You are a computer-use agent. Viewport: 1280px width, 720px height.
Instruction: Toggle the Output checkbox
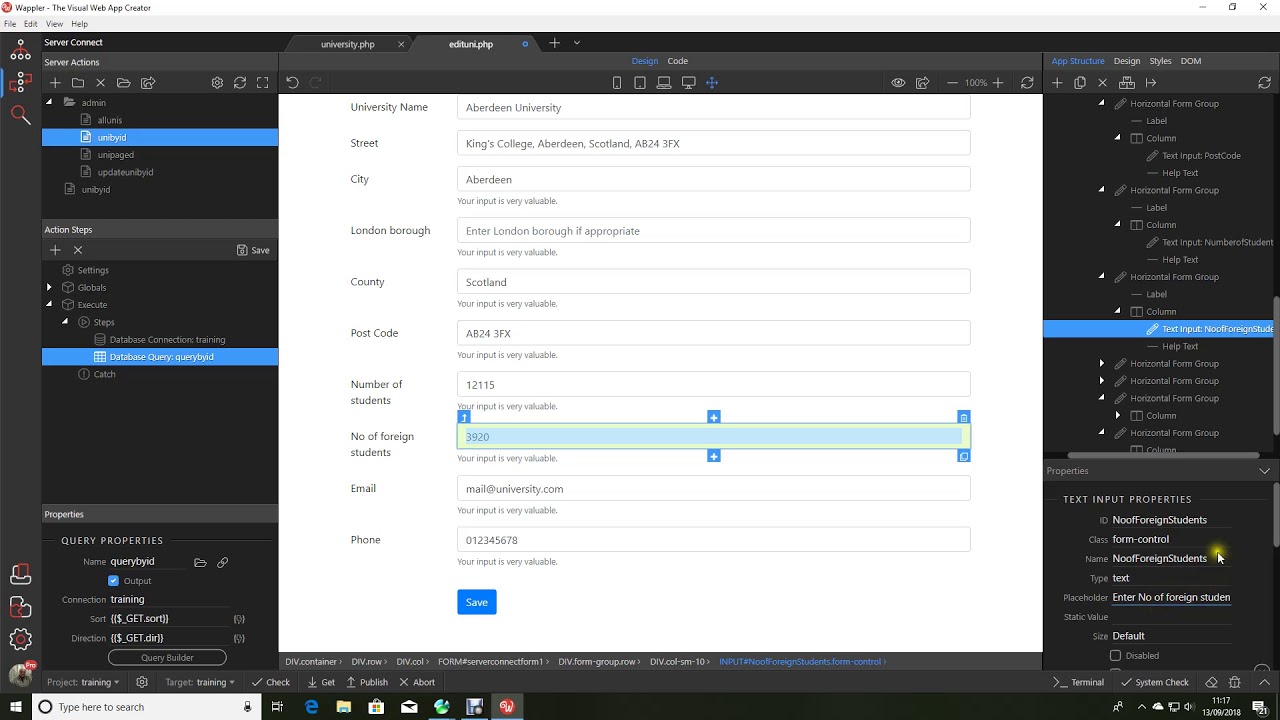113,581
